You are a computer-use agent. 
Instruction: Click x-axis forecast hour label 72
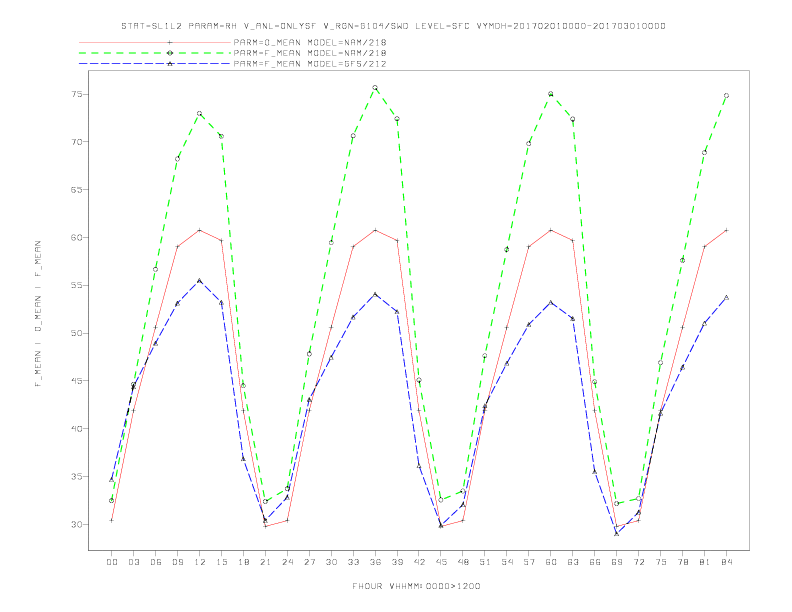639,562
